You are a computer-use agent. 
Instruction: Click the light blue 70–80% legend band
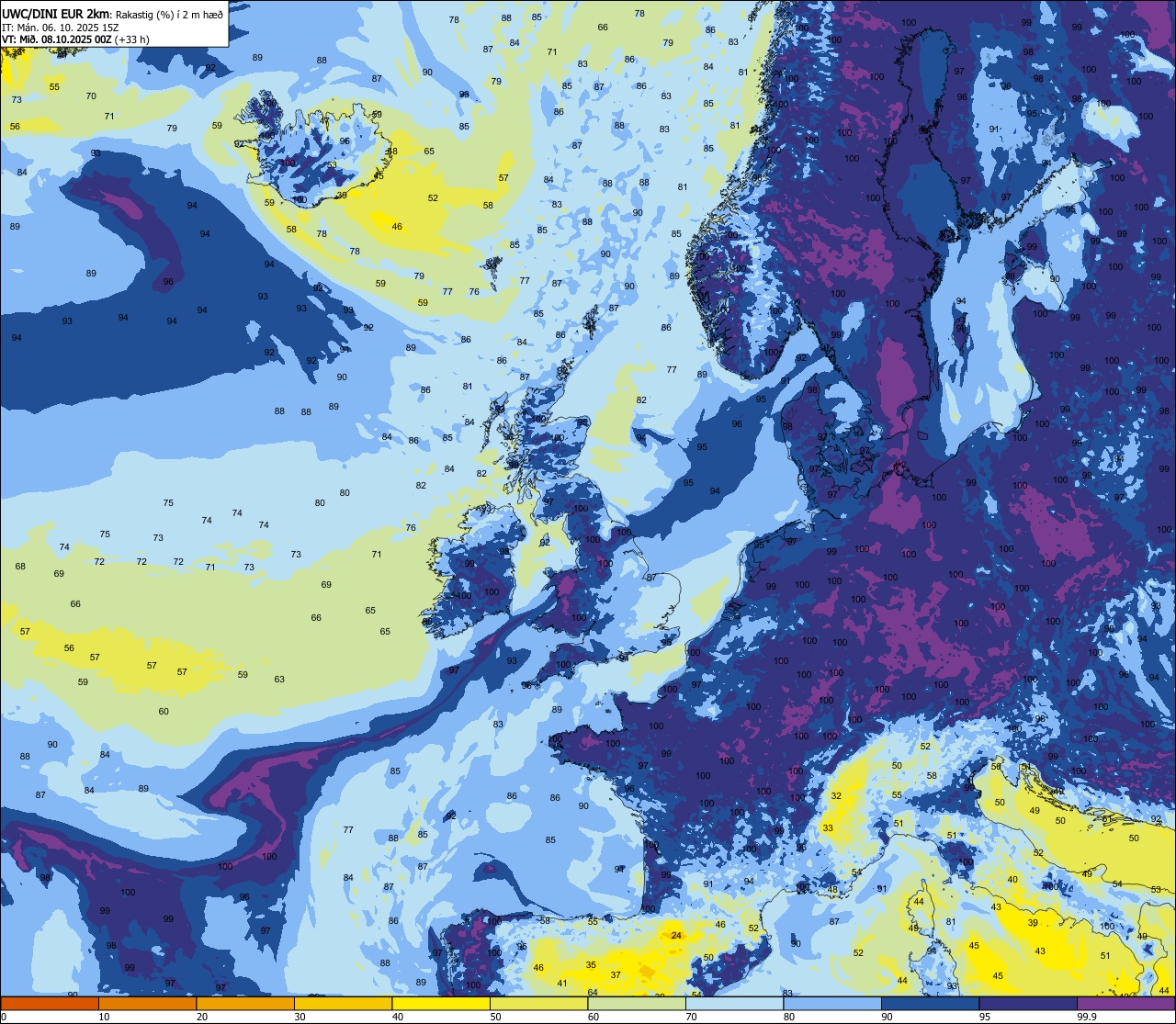coord(734,1004)
